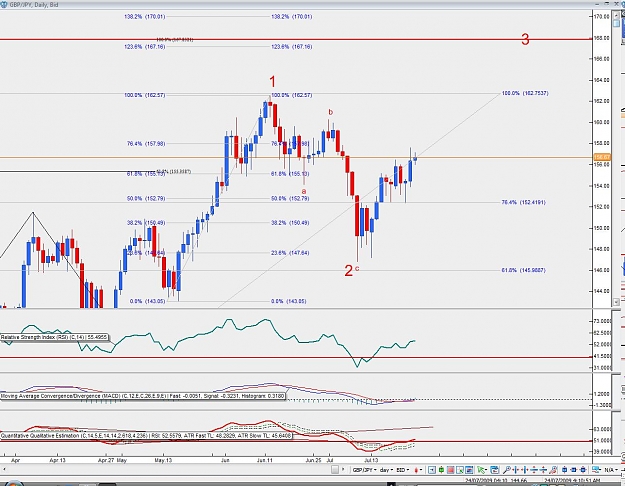Click the chart template window icon
625x486 pixels.
(x=495, y=470)
